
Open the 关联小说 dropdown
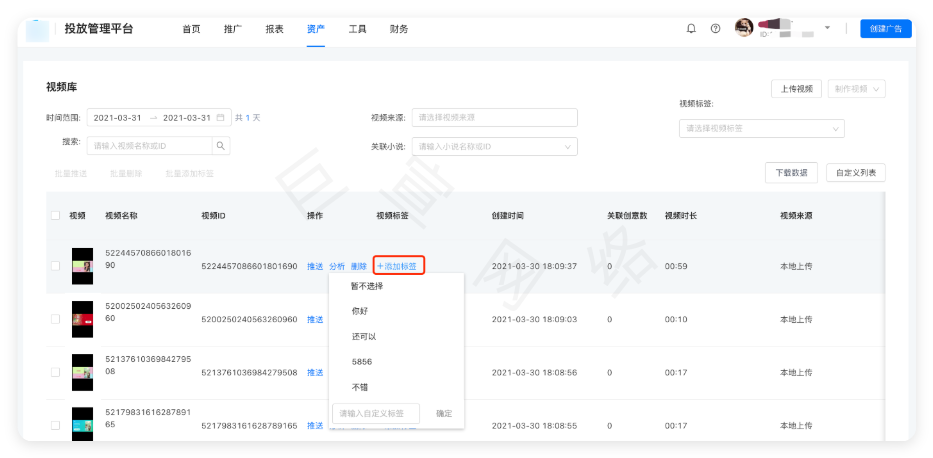click(x=494, y=146)
